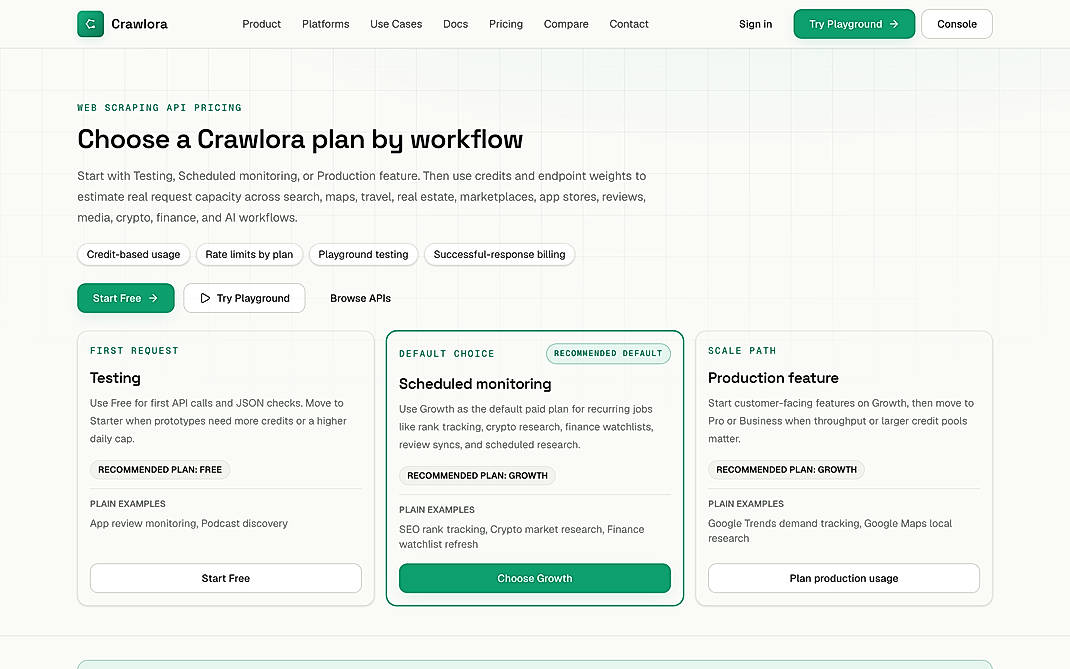Click the Recommended Plan: Free tag

point(160,470)
